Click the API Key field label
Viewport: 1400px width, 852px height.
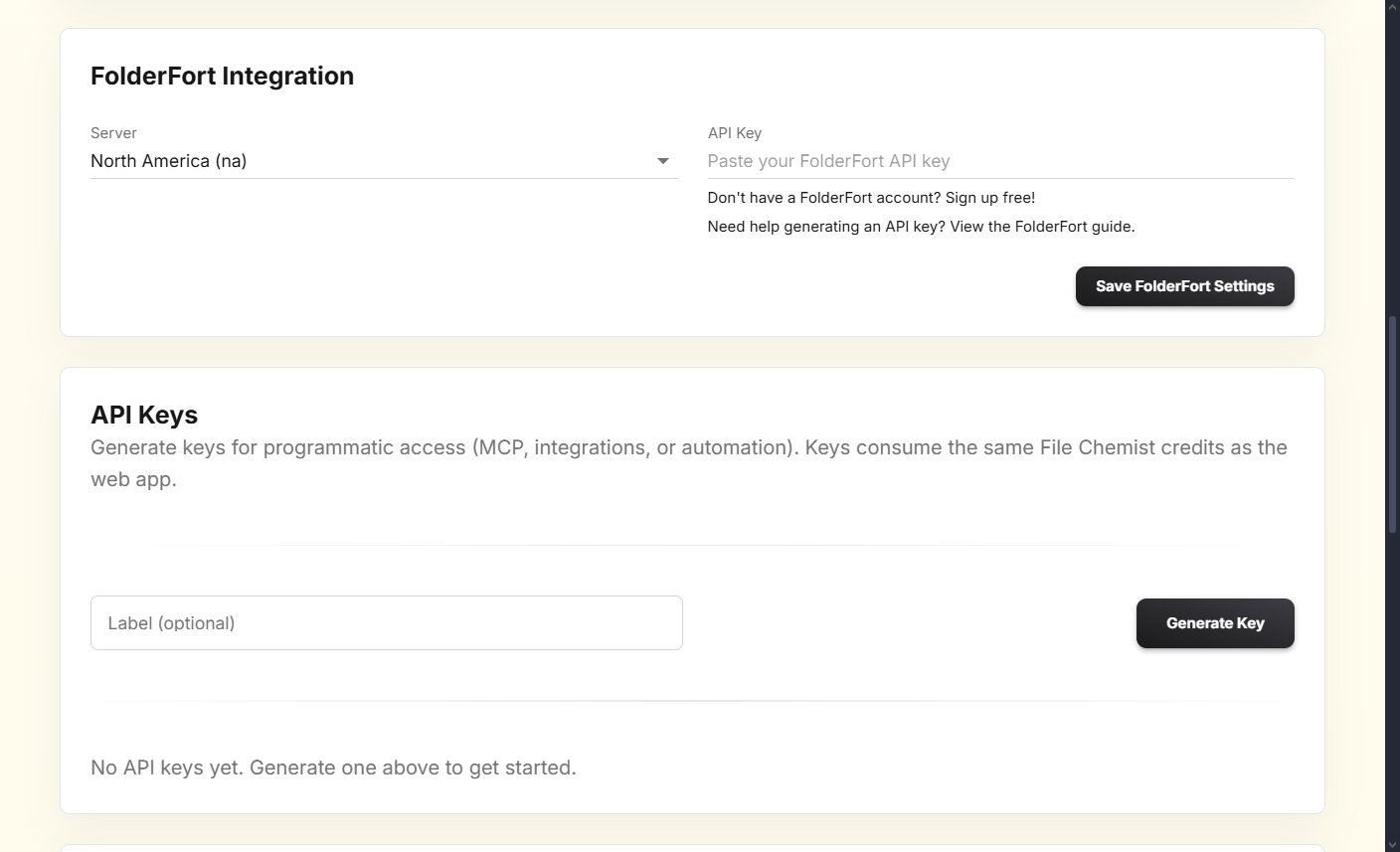(x=734, y=133)
